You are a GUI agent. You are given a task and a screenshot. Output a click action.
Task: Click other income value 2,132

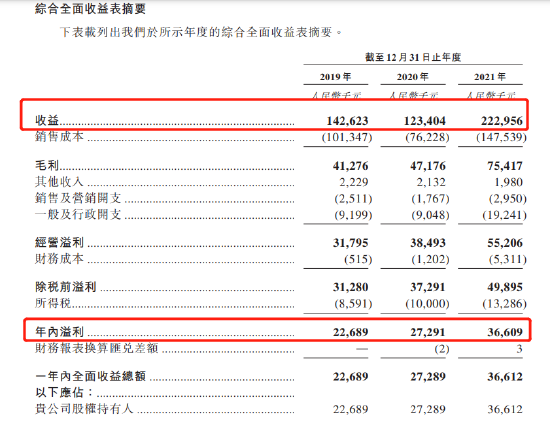431,182
